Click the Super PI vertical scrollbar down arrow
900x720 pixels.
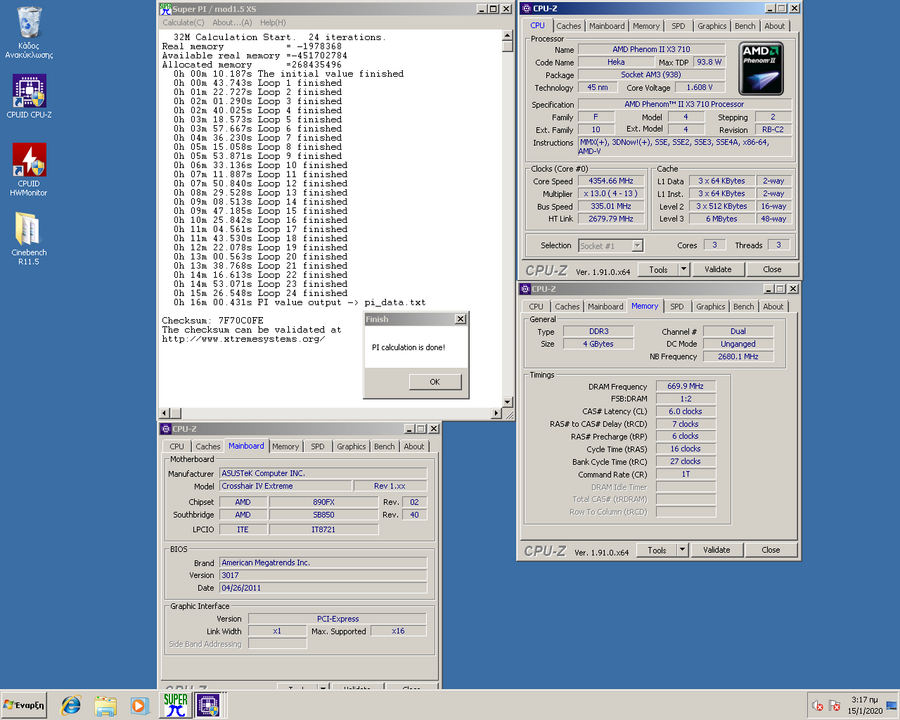[x=507, y=402]
